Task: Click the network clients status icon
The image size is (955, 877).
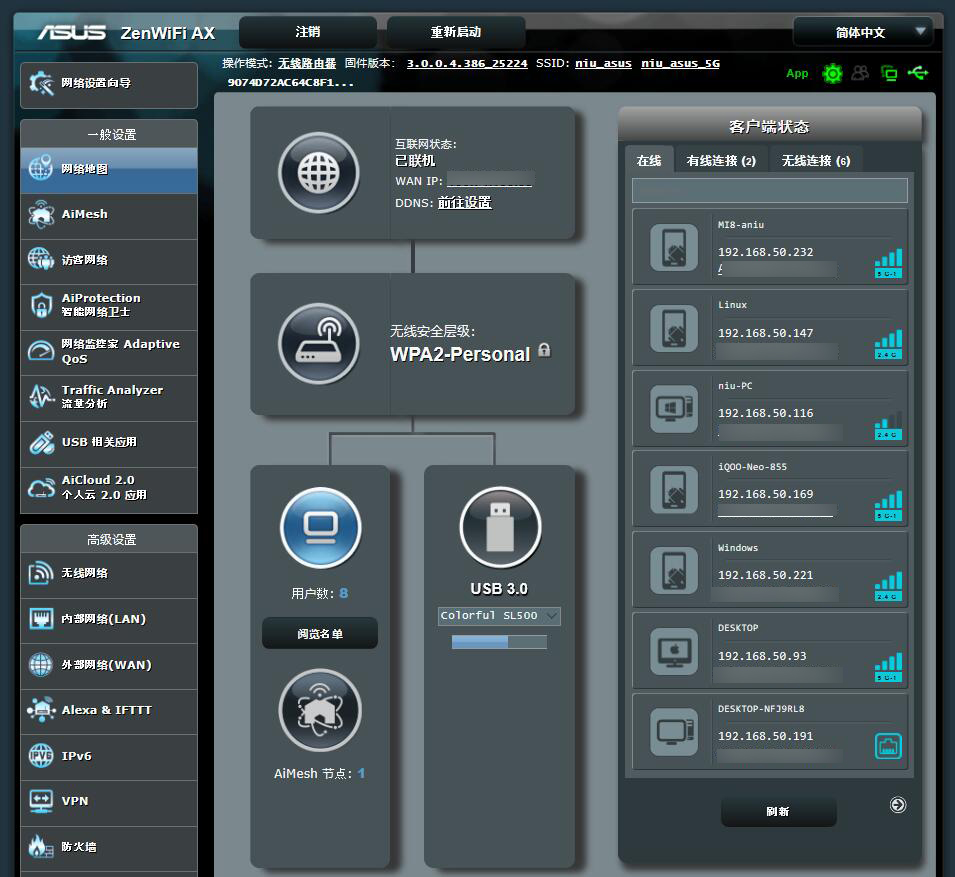Action: 889,74
